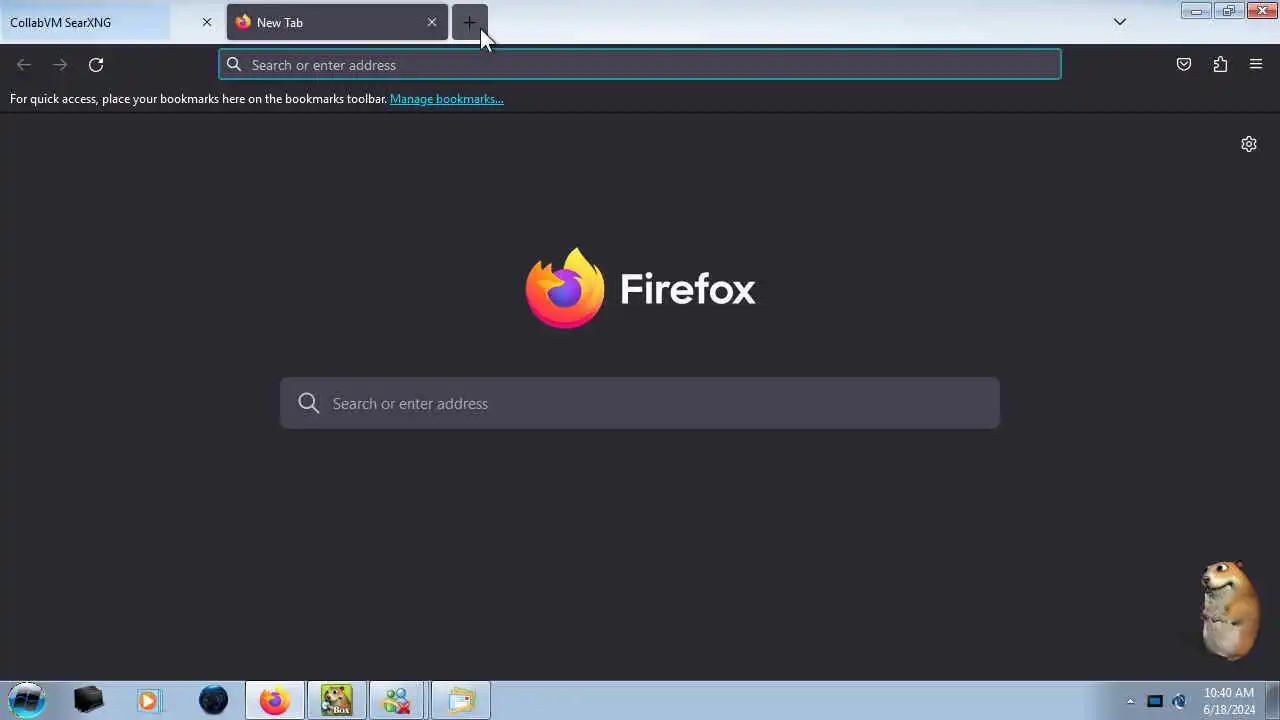This screenshot has height=720, width=1280.
Task: Close the New Tab tab
Action: (x=432, y=22)
